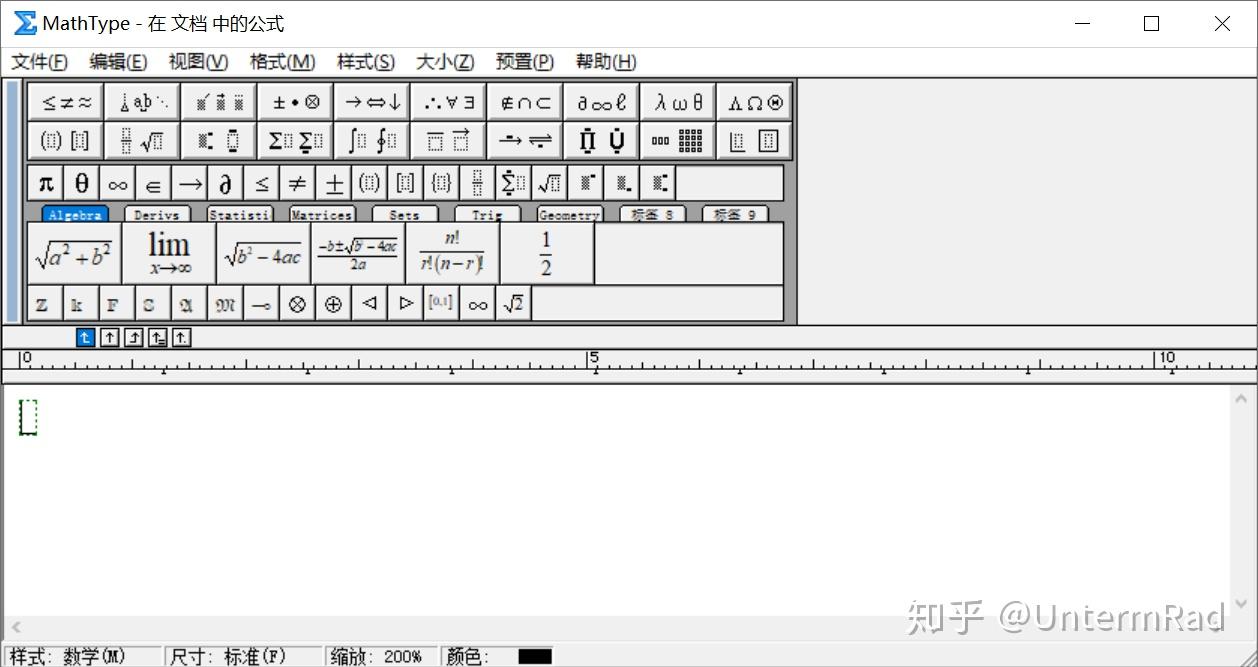Insert the not-equal symbol in small bar

tap(298, 184)
